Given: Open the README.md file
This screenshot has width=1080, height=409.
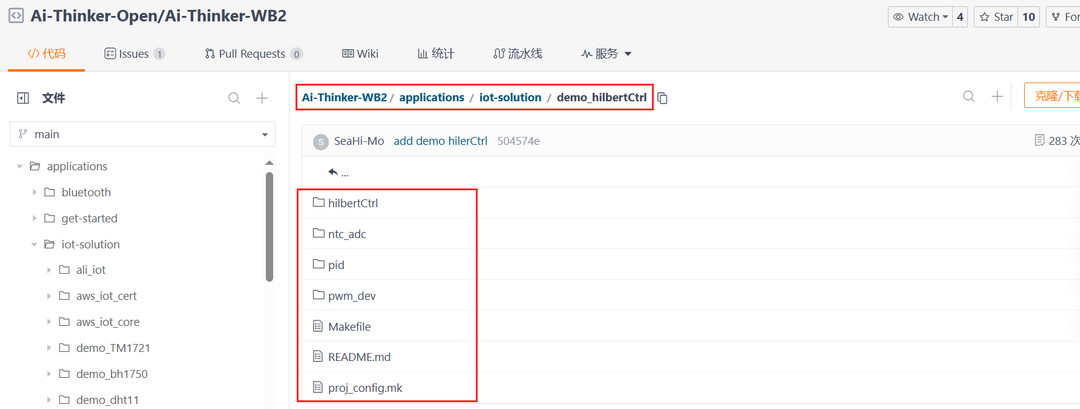Looking at the screenshot, I should coord(360,357).
